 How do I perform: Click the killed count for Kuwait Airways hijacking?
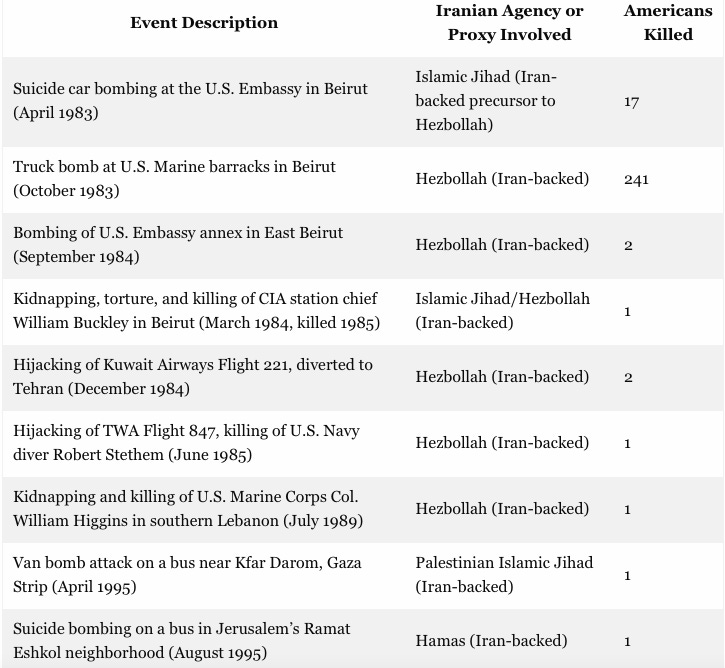[x=628, y=378]
